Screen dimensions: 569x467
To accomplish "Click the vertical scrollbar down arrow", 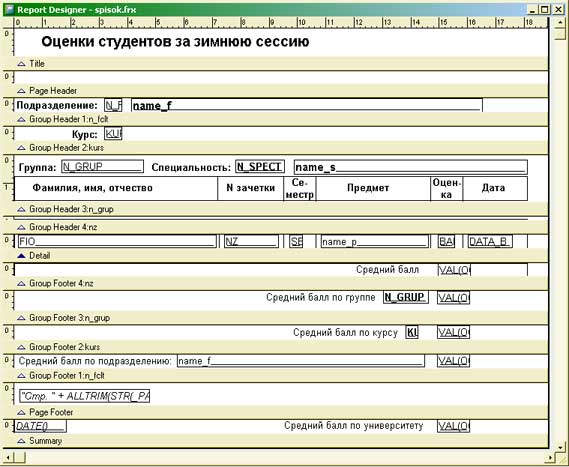I will coord(560,447).
